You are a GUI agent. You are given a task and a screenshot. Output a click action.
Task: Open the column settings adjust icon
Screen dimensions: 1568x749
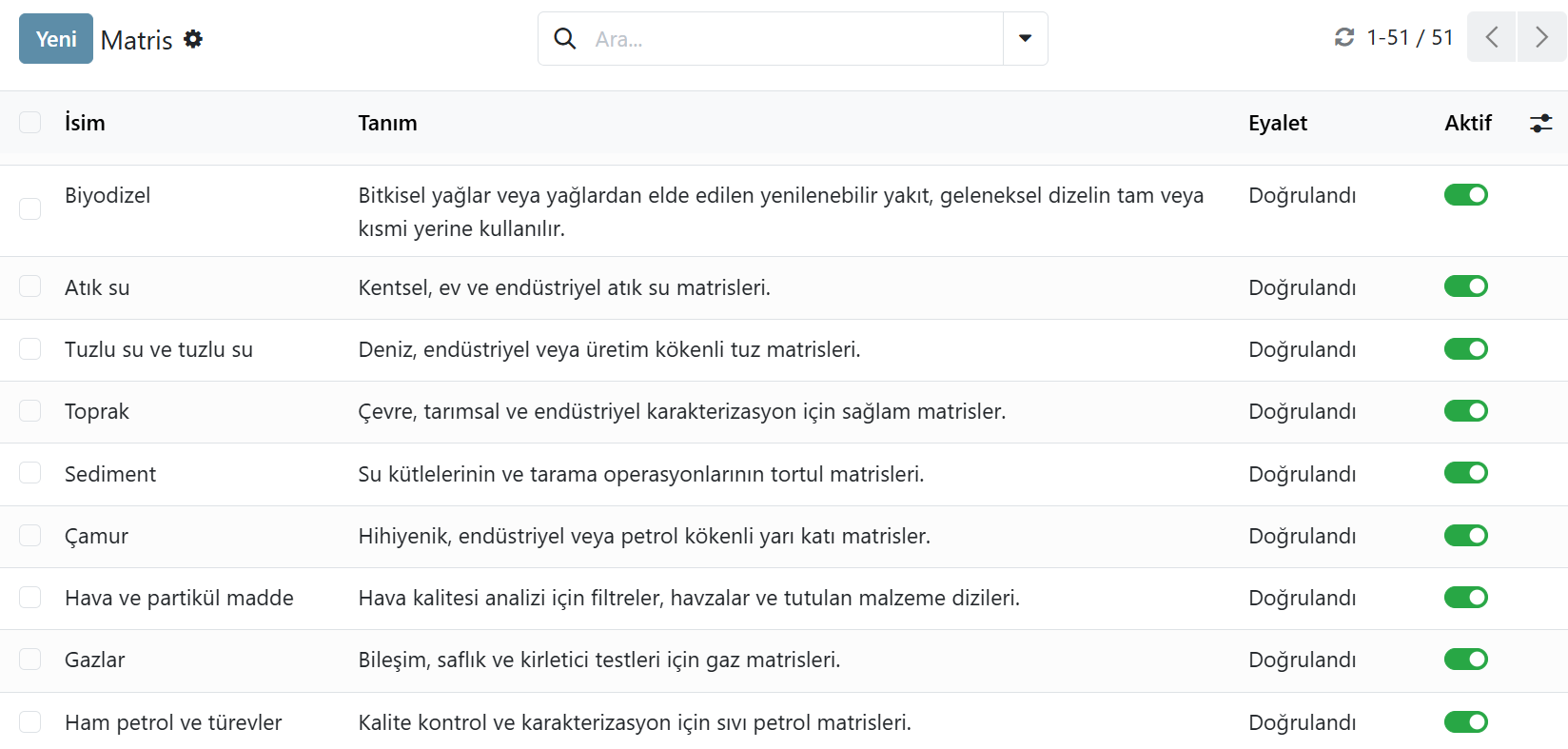pyautogui.click(x=1540, y=123)
